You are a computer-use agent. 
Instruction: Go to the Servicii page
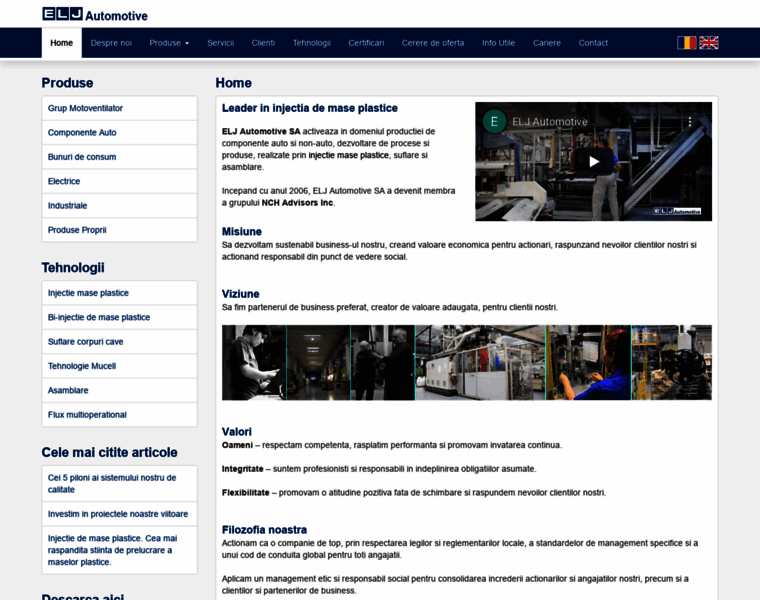point(221,43)
